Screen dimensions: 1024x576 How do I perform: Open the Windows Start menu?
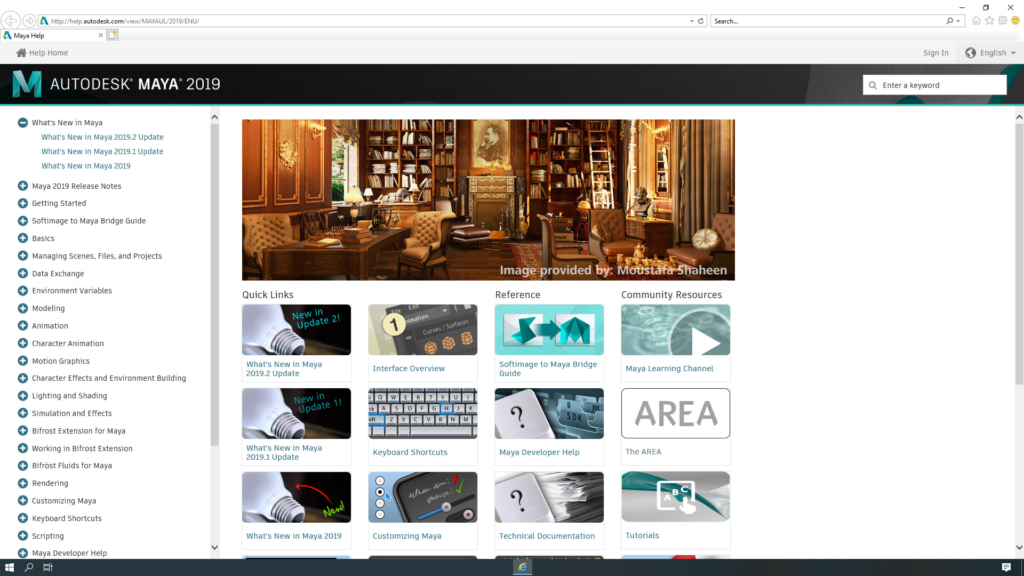(x=9, y=567)
